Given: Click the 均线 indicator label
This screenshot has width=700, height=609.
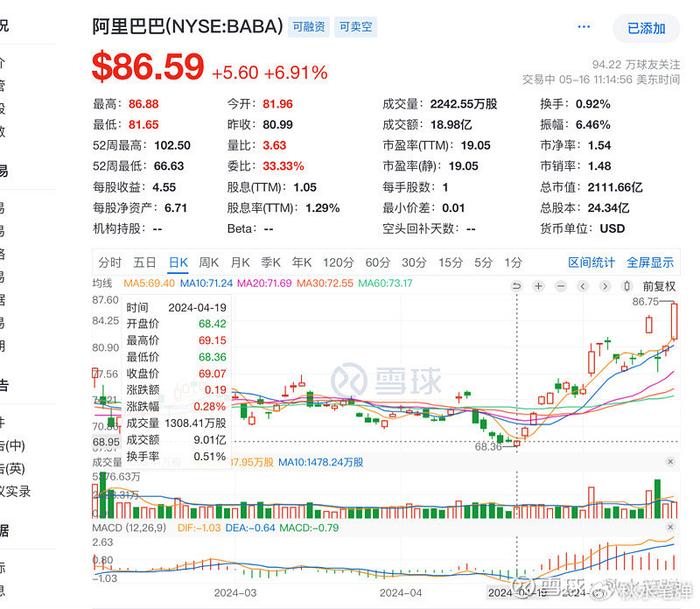Looking at the screenshot, I should (102, 283).
